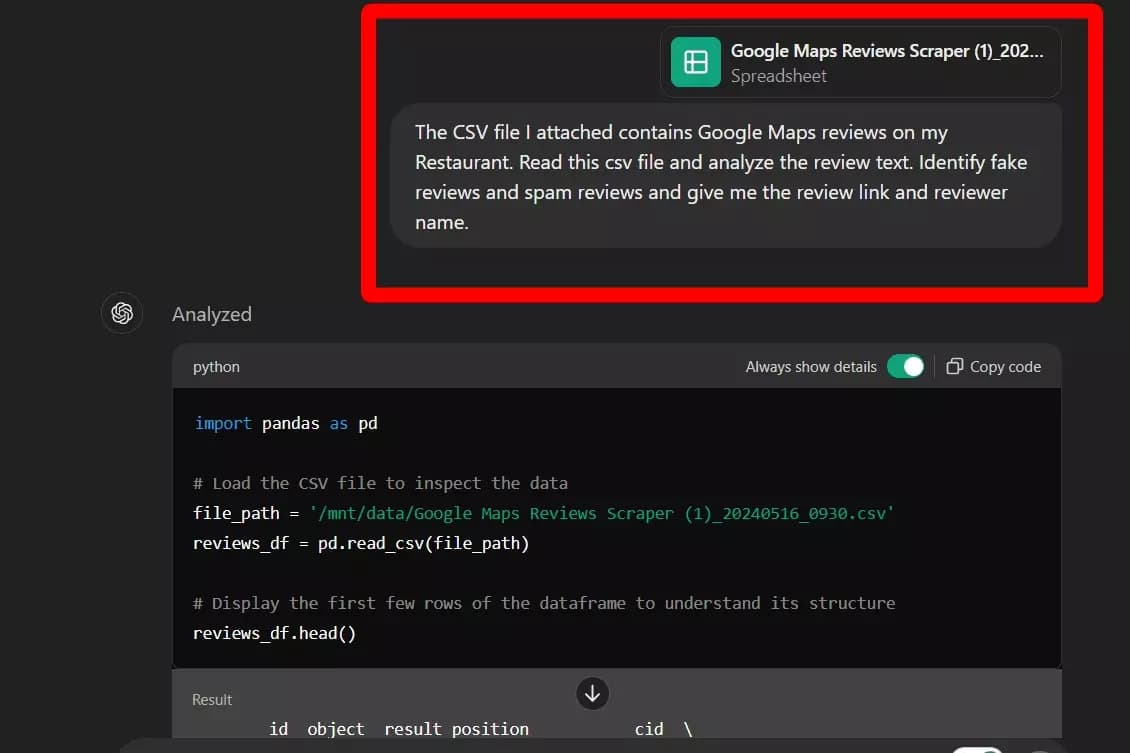Collapse the Analyzed code section
The image size is (1130, 753).
211,314
